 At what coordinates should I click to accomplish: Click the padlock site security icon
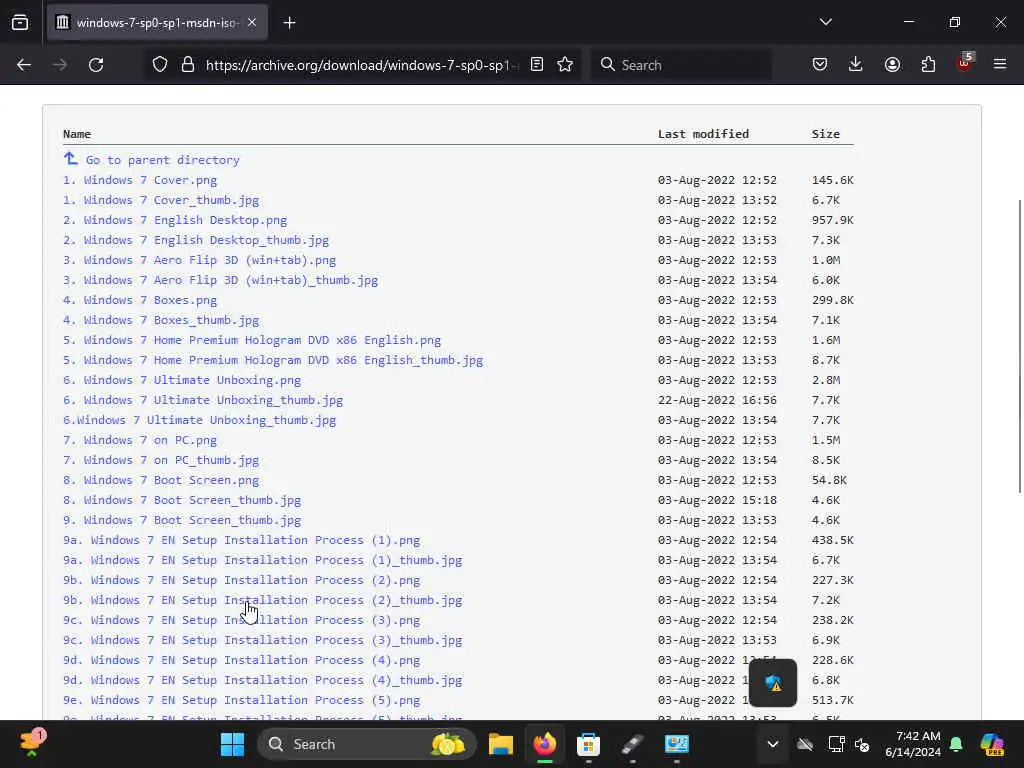pos(188,65)
